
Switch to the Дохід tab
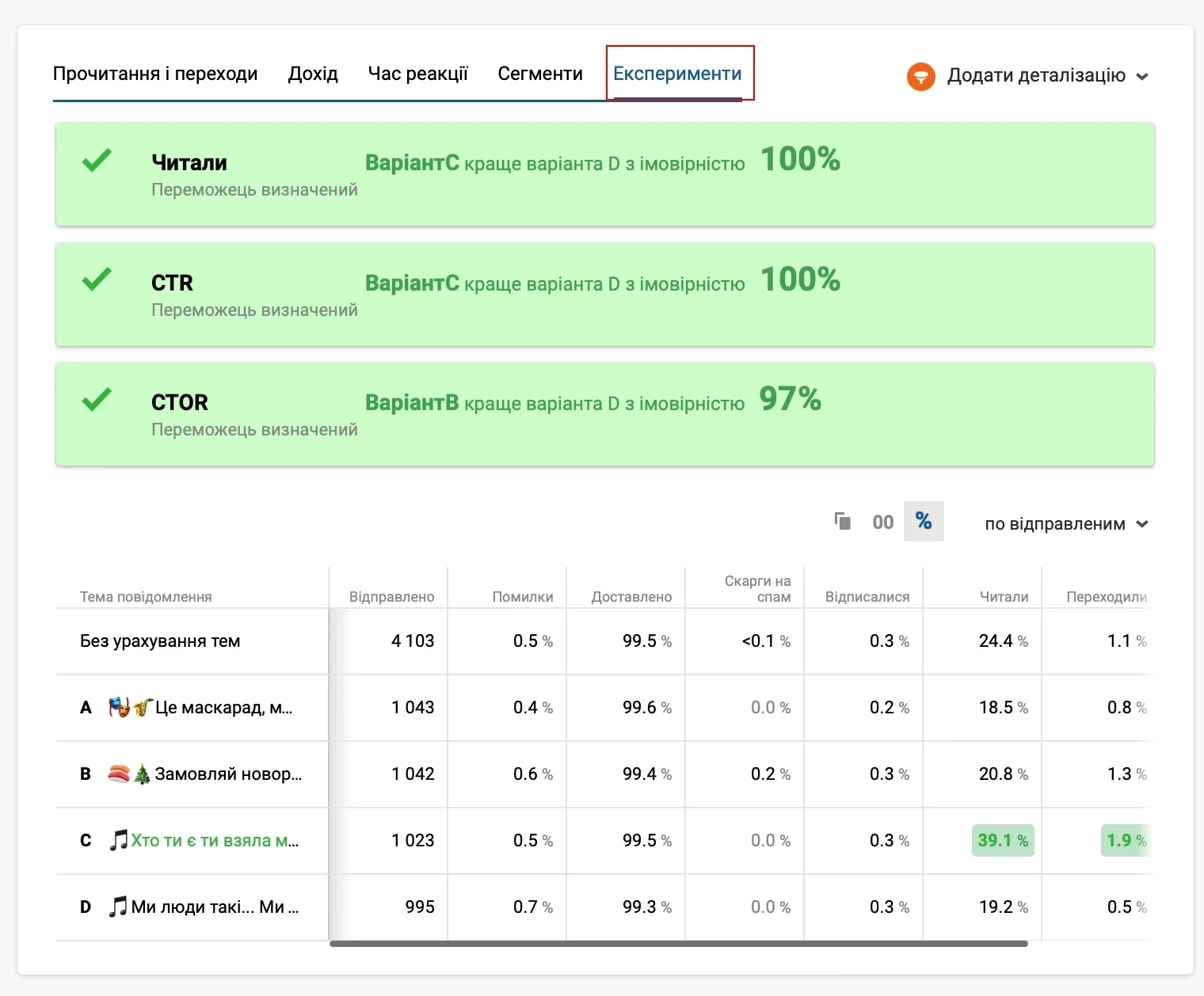click(313, 73)
